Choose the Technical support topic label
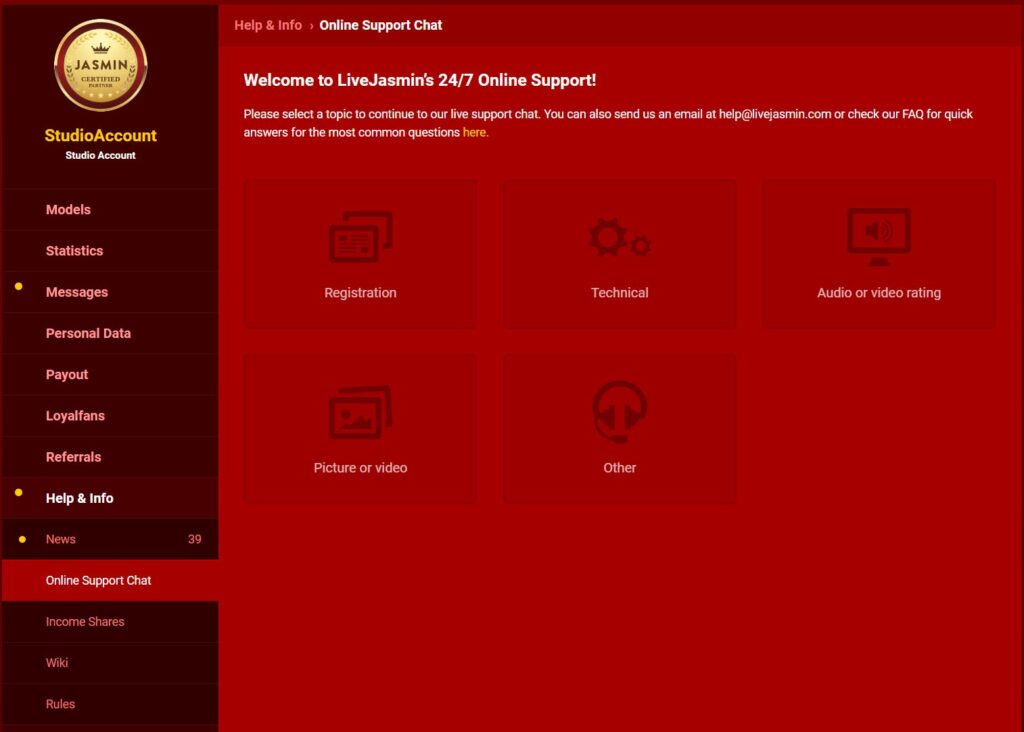This screenshot has width=1024, height=732. [620, 293]
